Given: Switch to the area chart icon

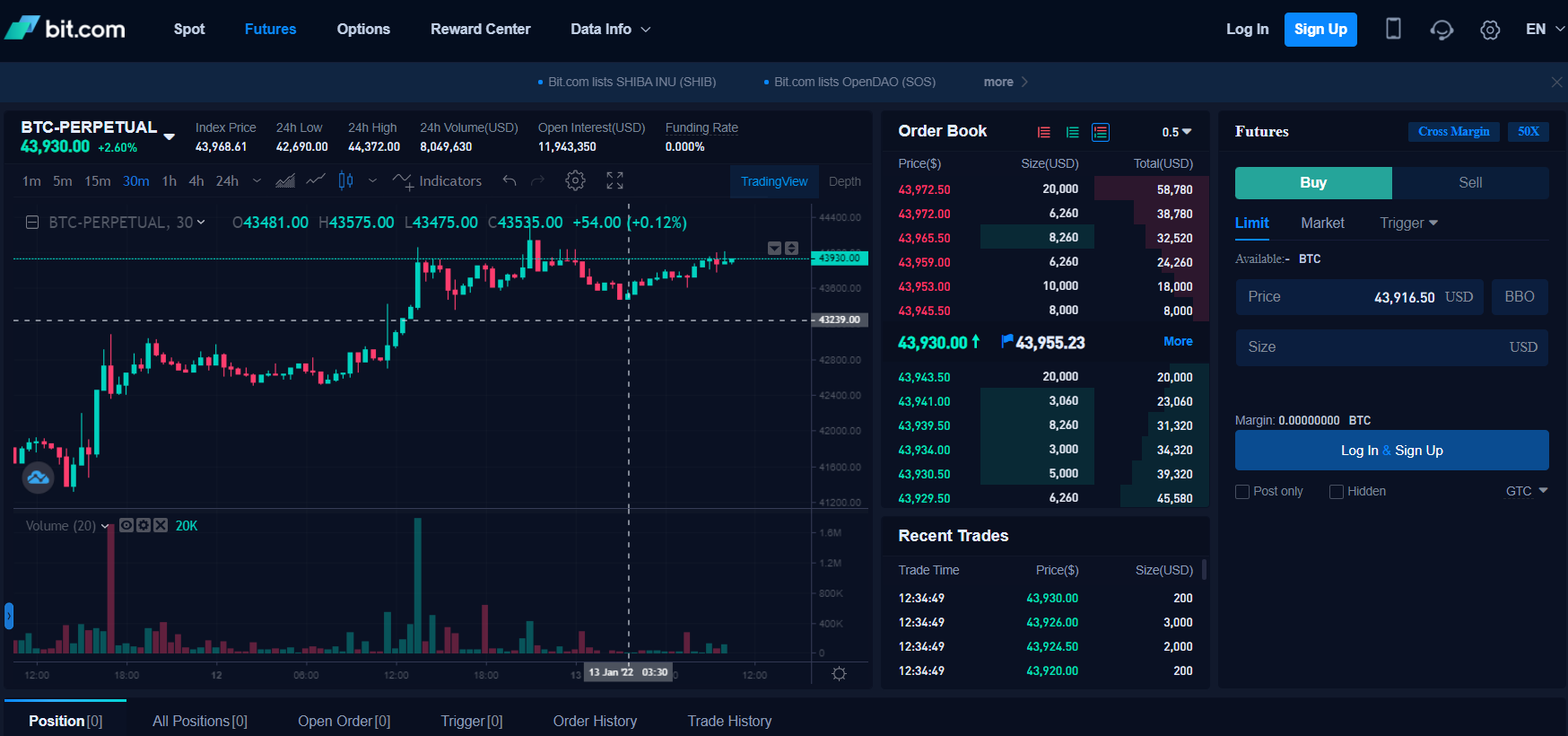Looking at the screenshot, I should pyautogui.click(x=285, y=181).
